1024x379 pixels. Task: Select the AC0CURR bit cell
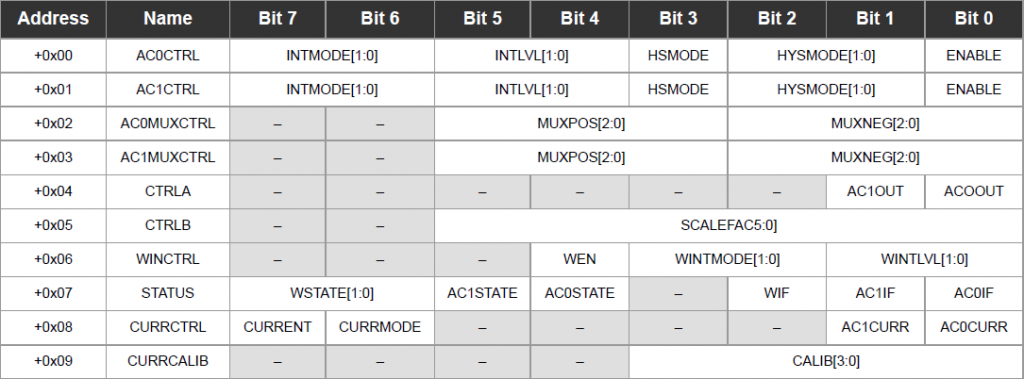(974, 327)
